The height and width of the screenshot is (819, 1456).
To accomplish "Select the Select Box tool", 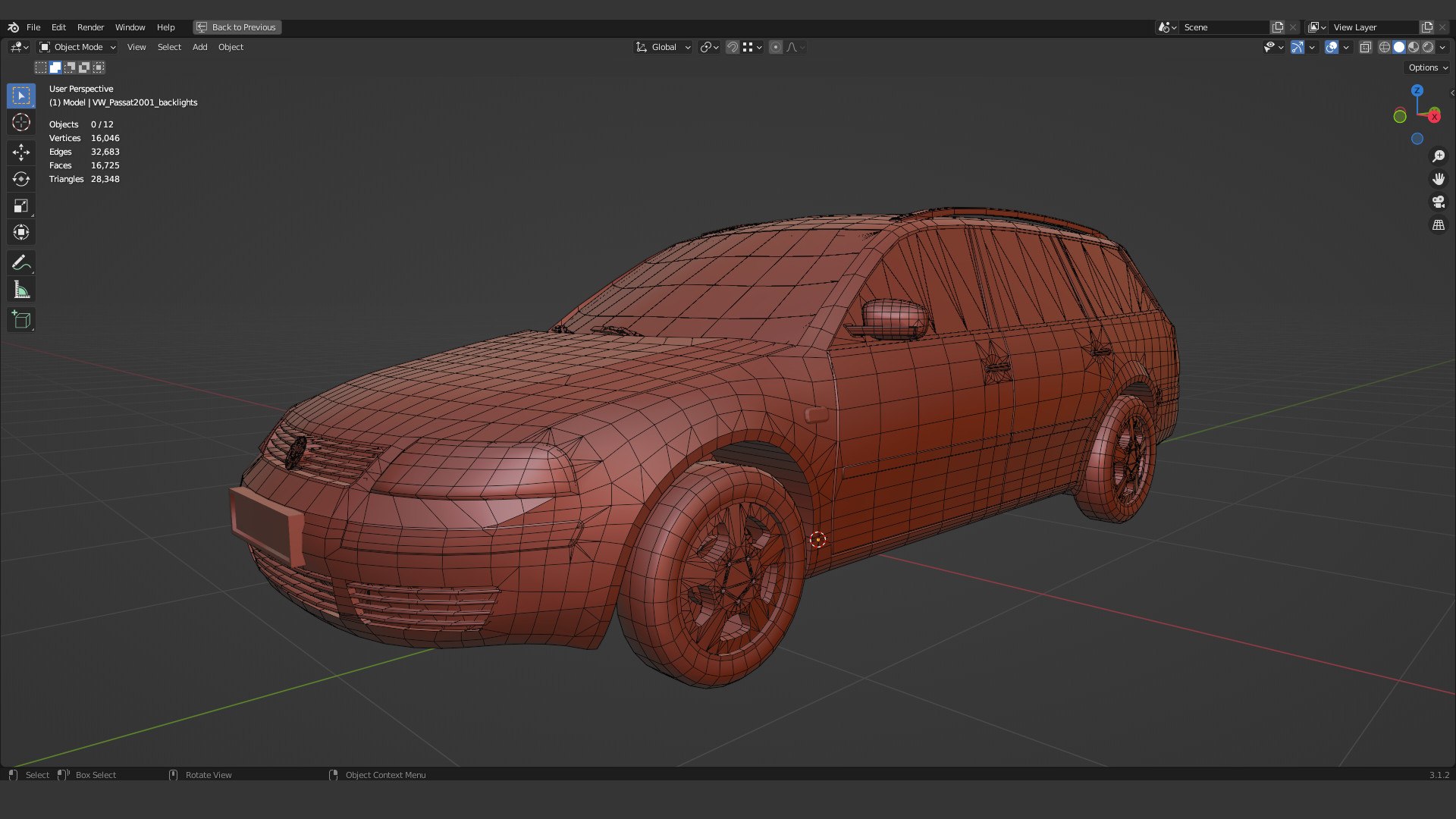I will tap(21, 96).
